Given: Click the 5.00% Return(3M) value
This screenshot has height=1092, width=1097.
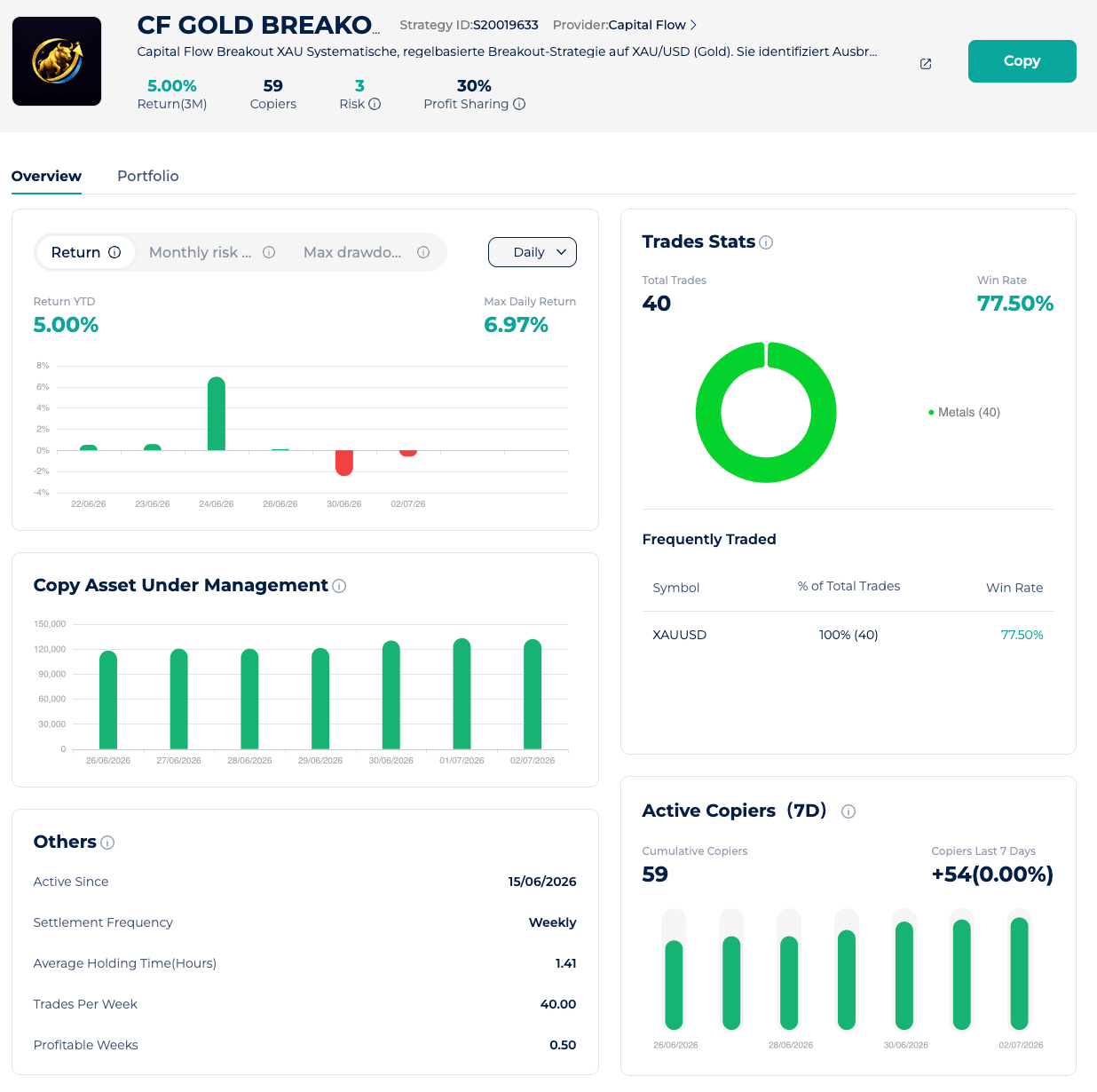Looking at the screenshot, I should coord(172,86).
